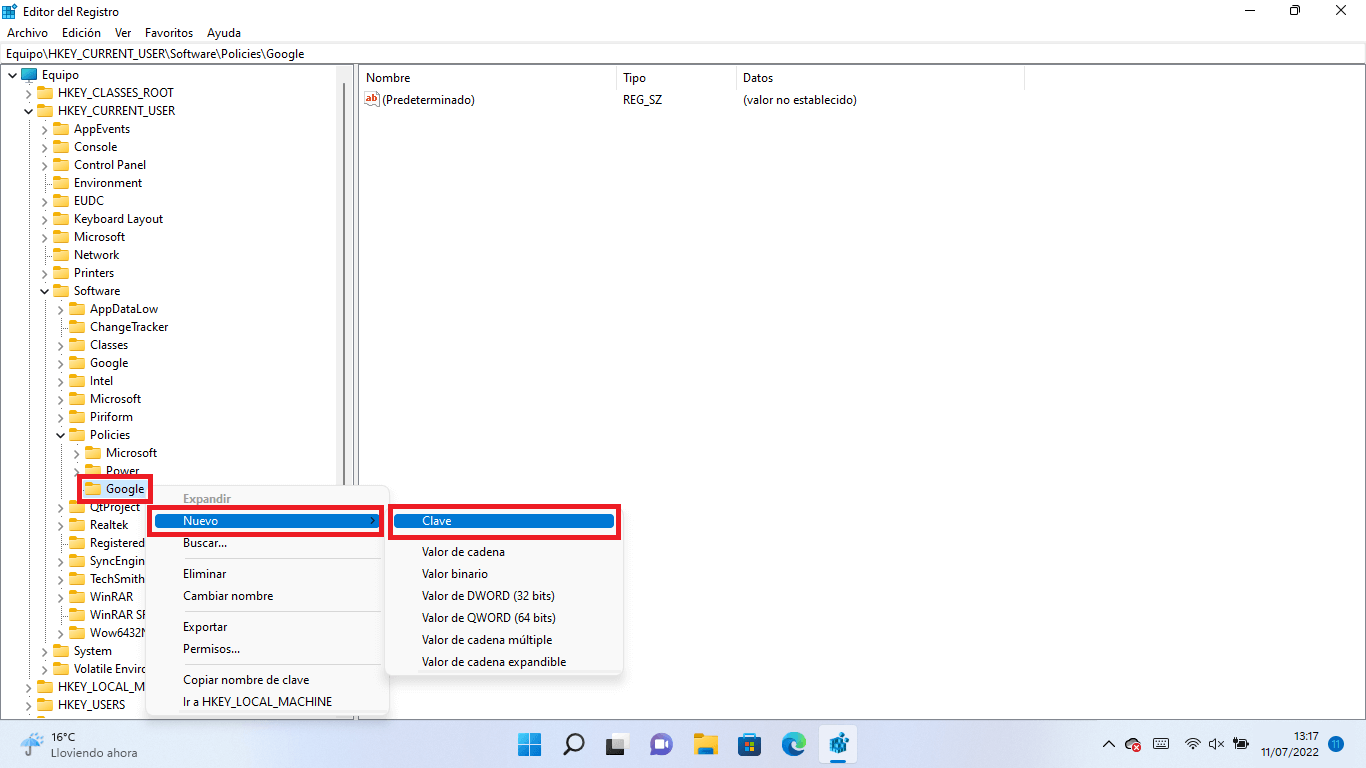The width and height of the screenshot is (1366, 768).
Task: Click the AppEvents folder icon
Action: [61, 129]
